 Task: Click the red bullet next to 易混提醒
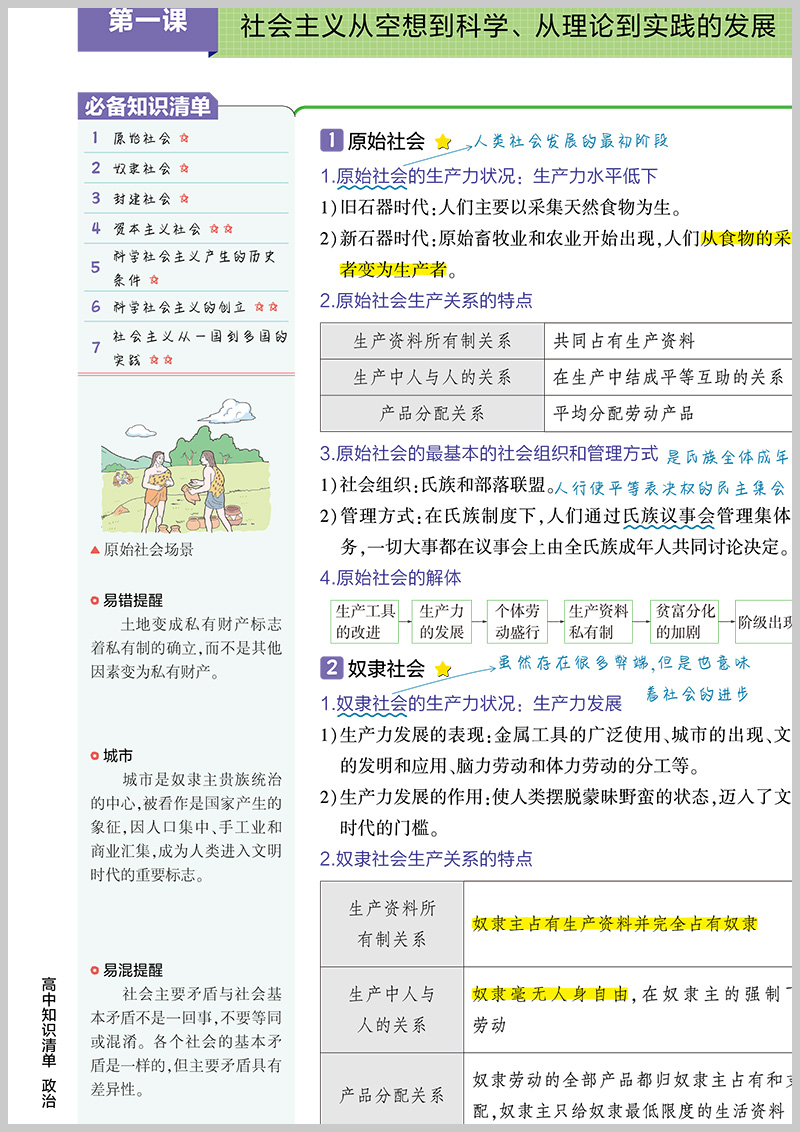pyautogui.click(x=95, y=970)
